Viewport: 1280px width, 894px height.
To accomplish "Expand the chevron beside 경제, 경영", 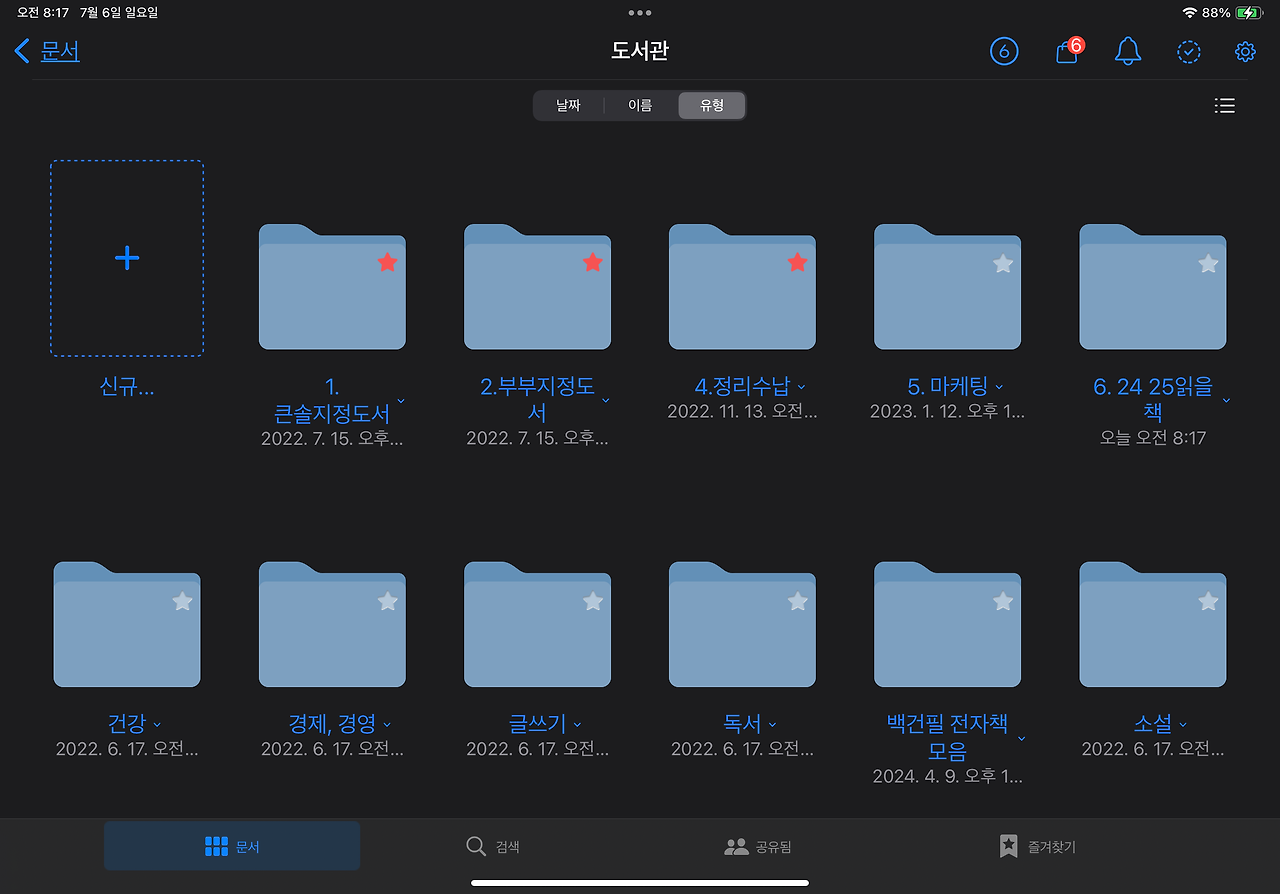I will [x=387, y=724].
